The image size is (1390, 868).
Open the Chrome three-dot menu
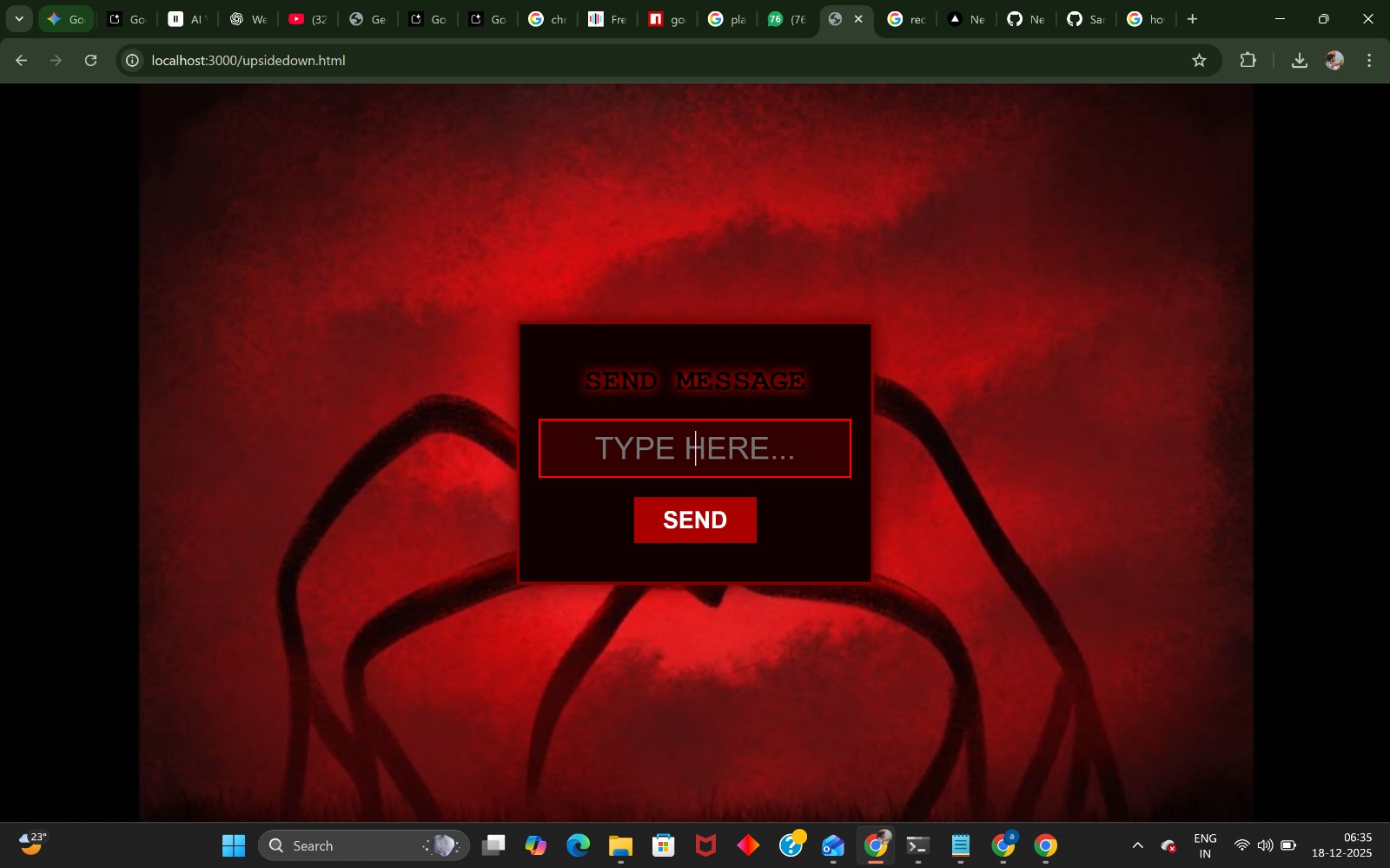point(1369,60)
